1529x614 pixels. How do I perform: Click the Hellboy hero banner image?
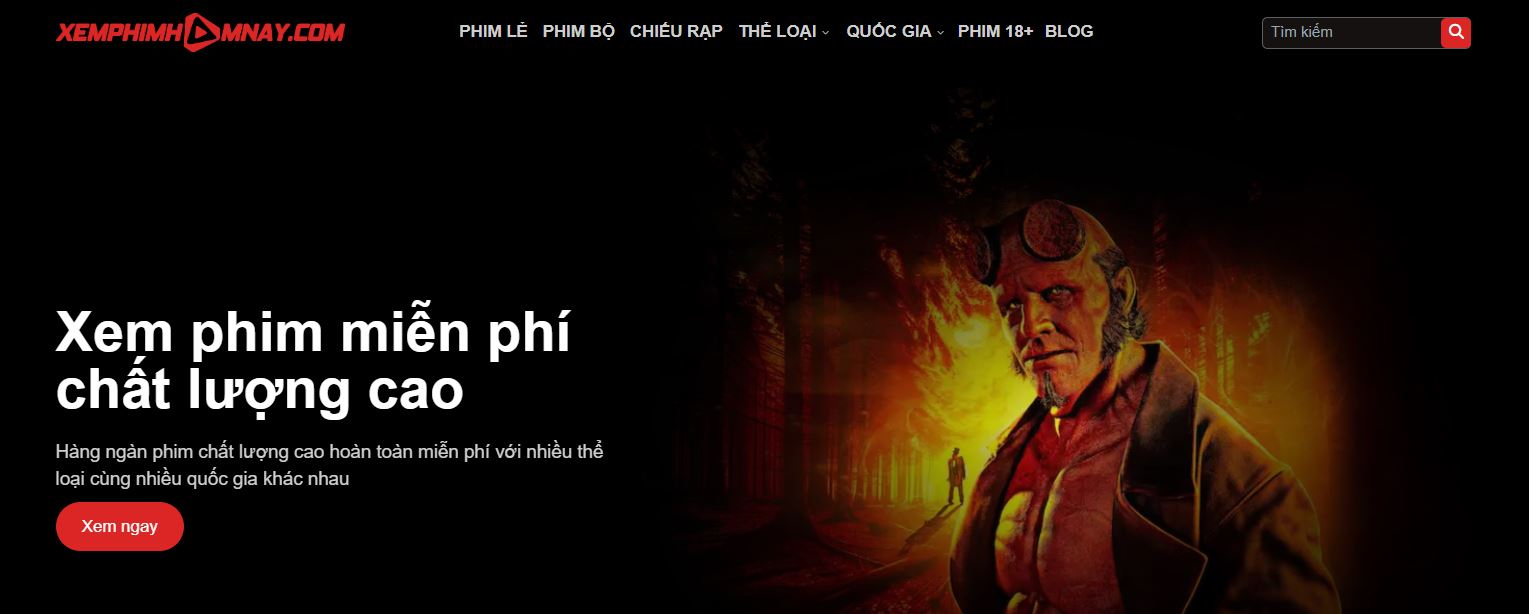click(x=1060, y=350)
